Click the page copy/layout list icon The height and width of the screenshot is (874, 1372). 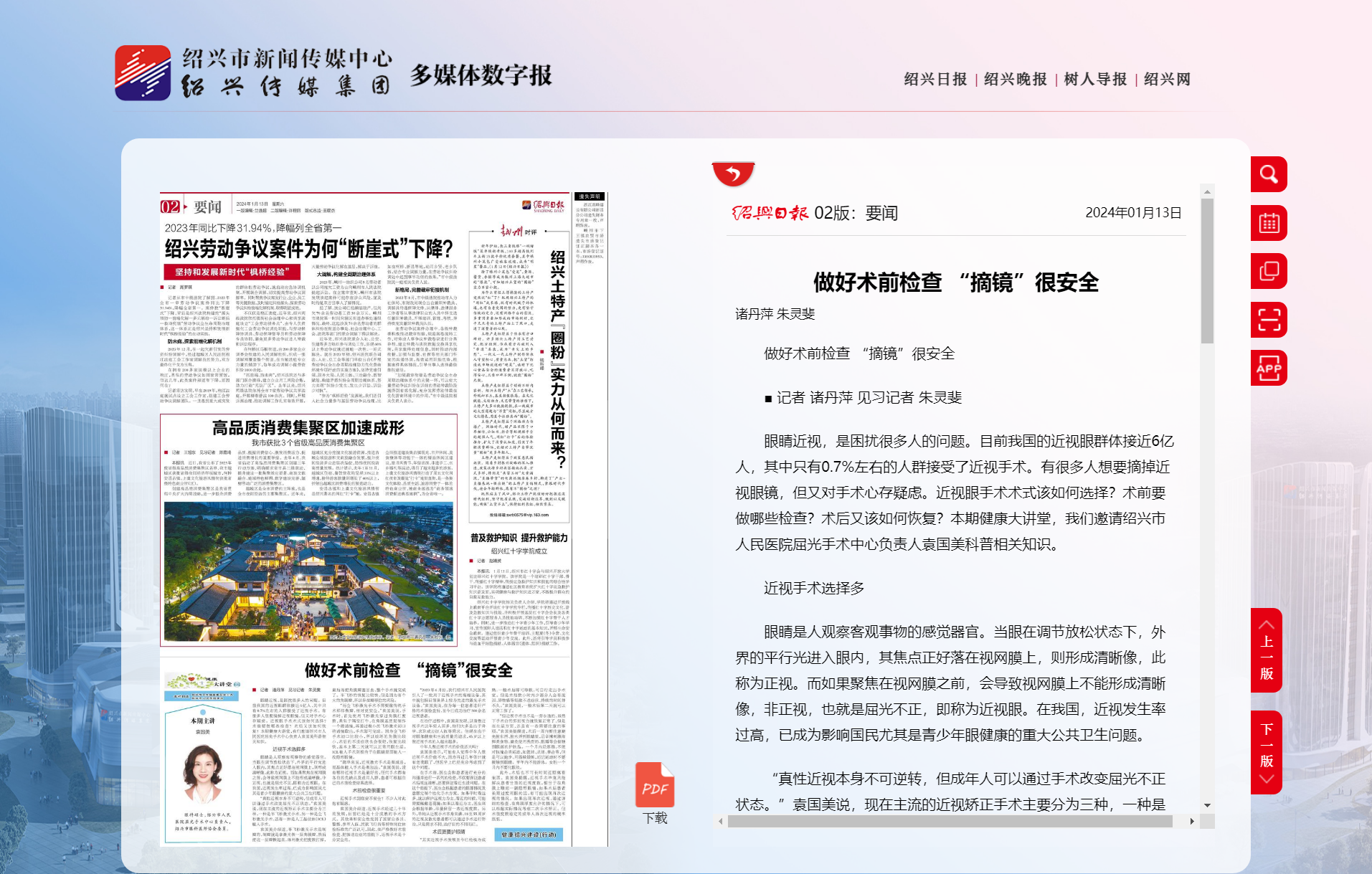(x=1269, y=271)
